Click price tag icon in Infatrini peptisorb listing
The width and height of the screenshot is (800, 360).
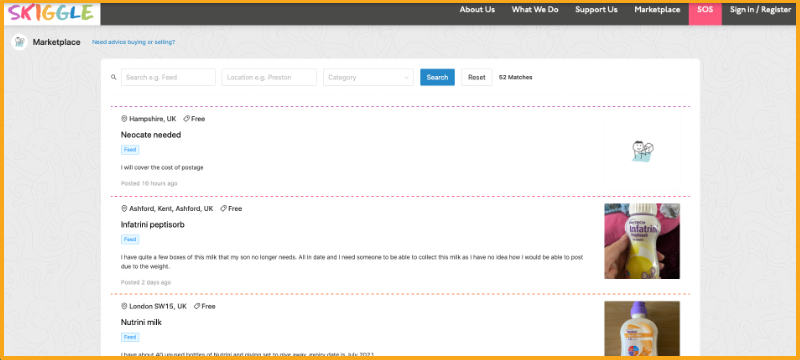(223, 209)
